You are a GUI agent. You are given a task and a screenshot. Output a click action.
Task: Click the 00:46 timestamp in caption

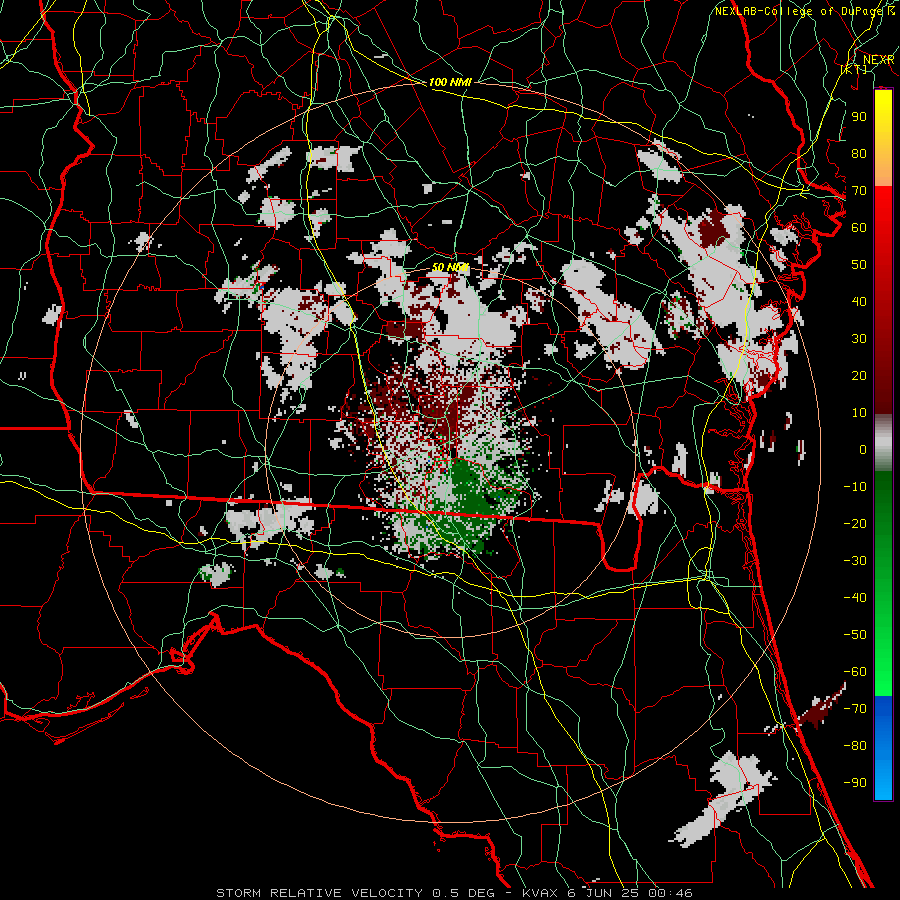tap(670, 893)
